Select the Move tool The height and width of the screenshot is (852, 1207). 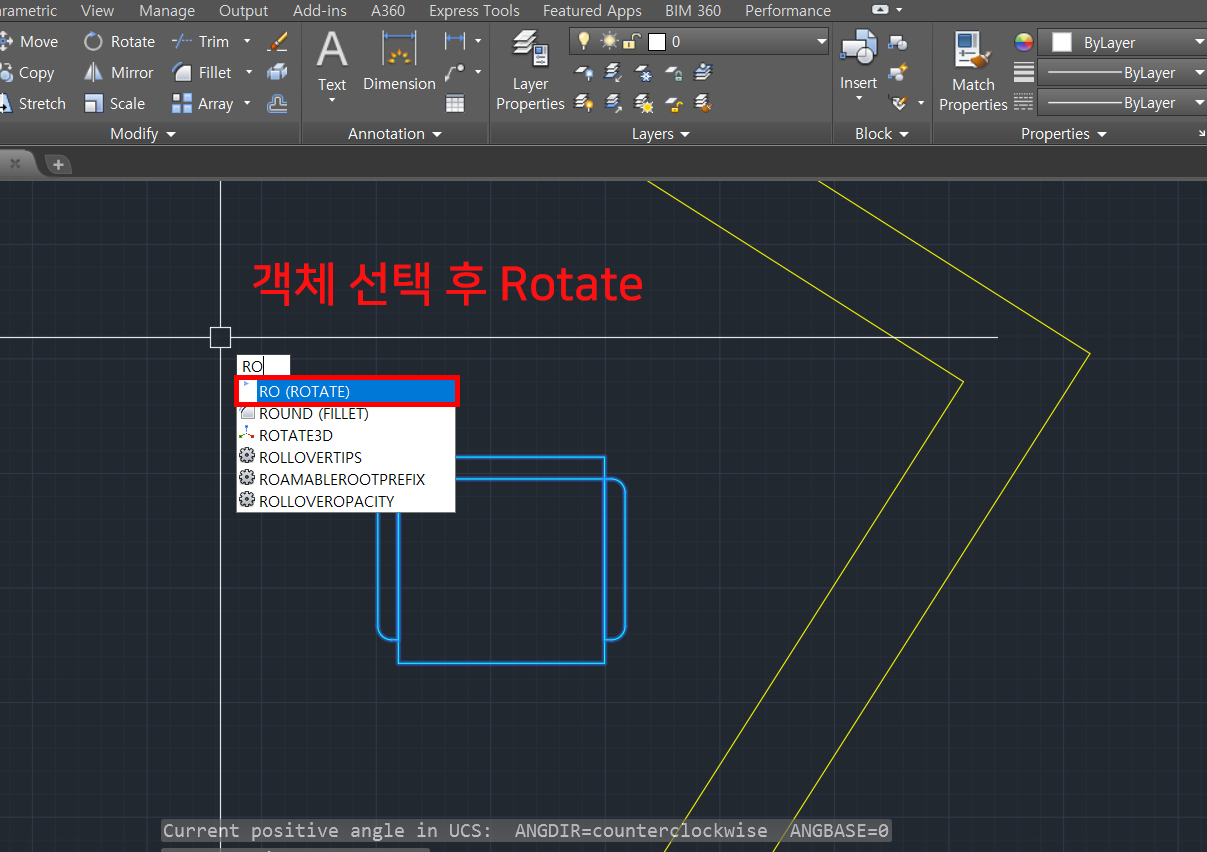coord(30,41)
